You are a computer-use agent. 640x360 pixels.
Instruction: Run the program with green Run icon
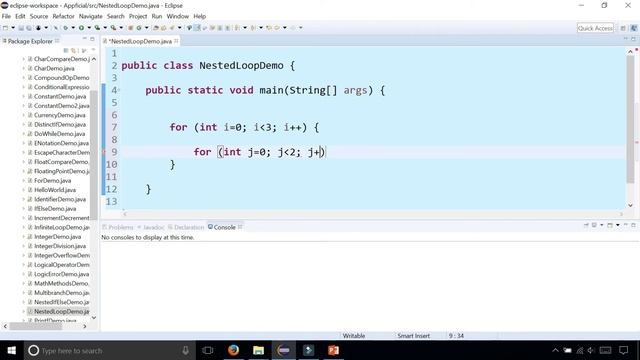tap(81, 28)
